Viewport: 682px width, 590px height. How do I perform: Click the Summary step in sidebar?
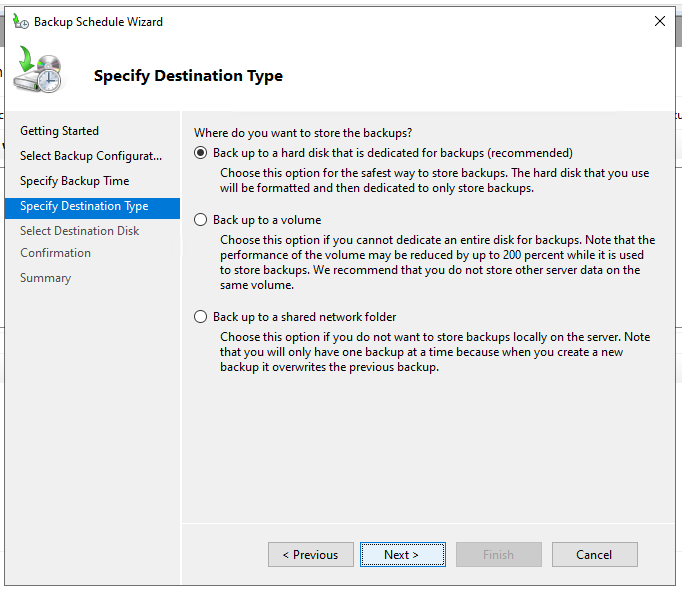click(x=45, y=278)
